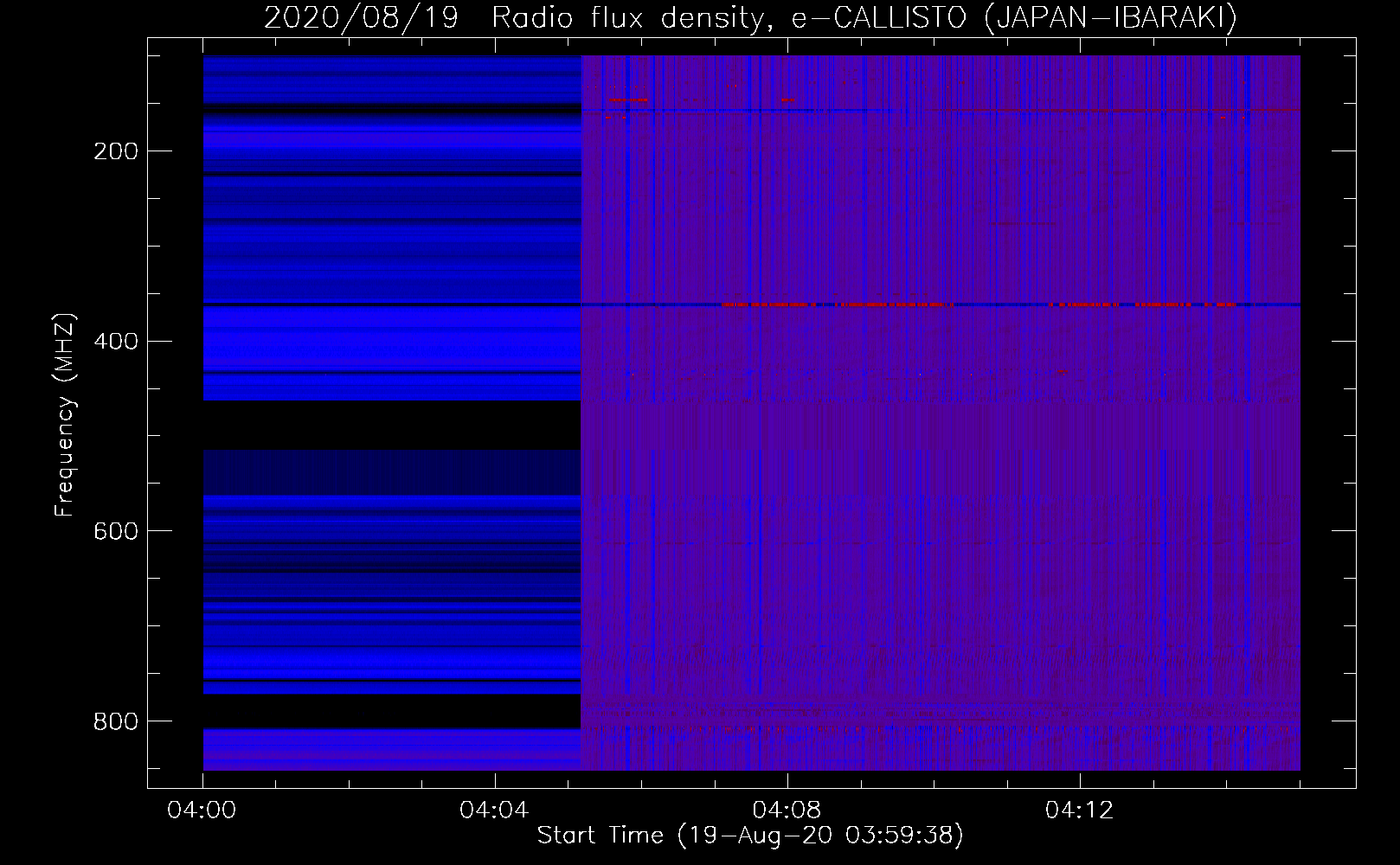Click the station name '(JAPAN-IBARAKI)'

[1111, 18]
